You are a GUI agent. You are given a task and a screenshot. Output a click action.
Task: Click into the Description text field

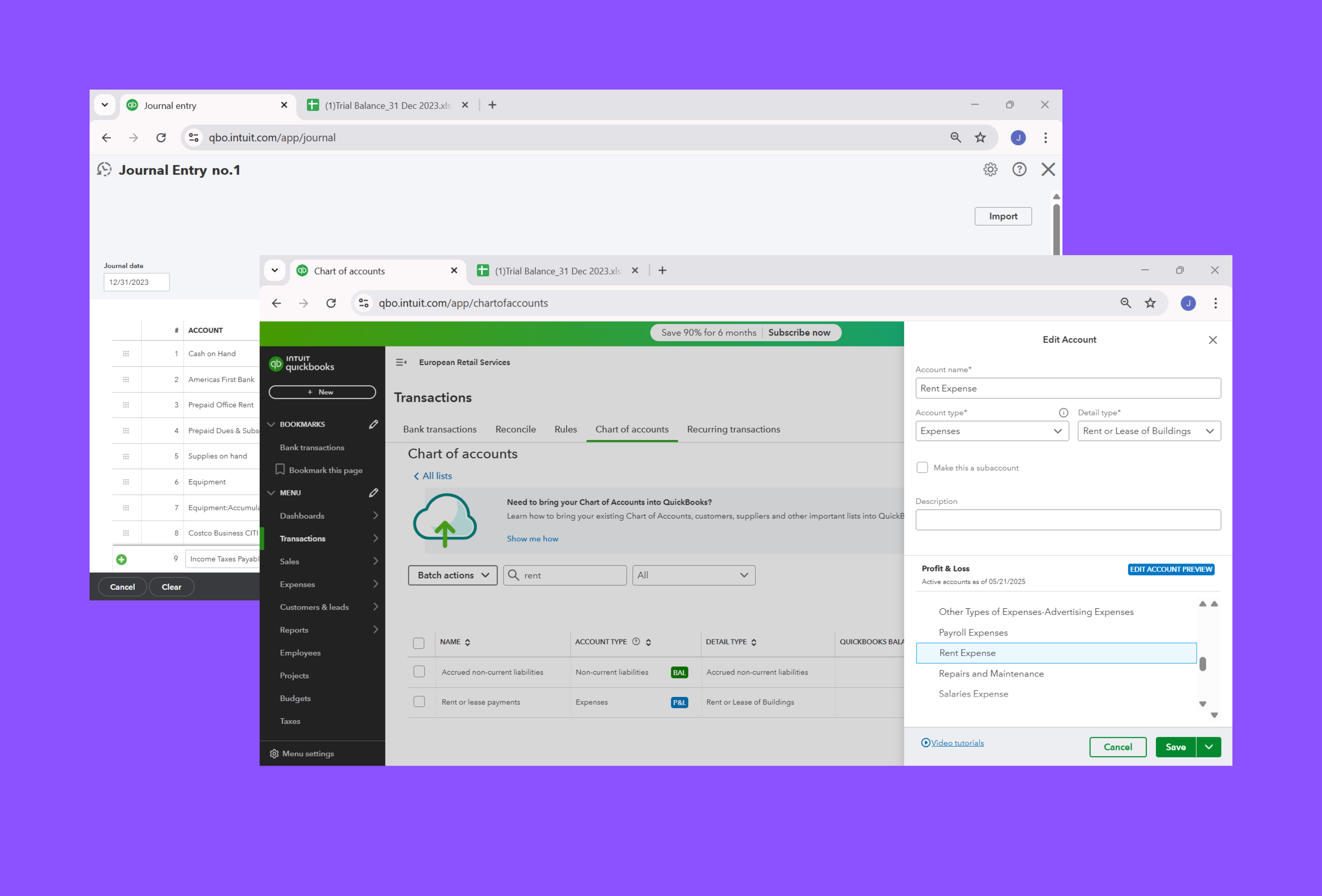point(1068,520)
